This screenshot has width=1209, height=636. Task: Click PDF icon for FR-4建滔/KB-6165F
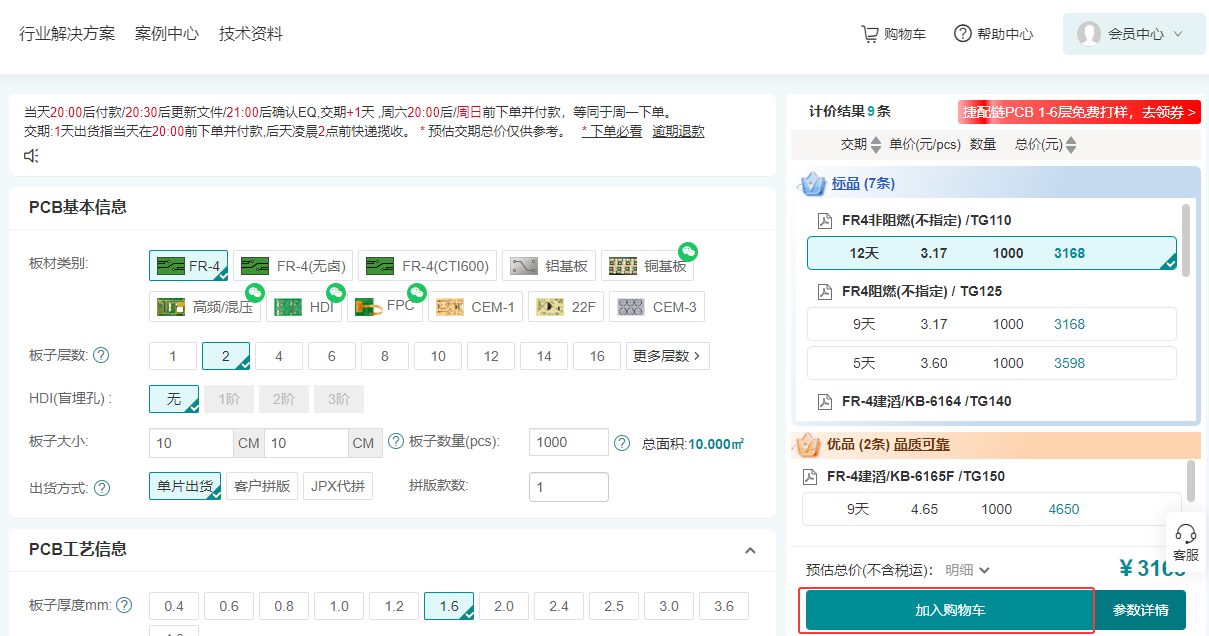[x=810, y=477]
